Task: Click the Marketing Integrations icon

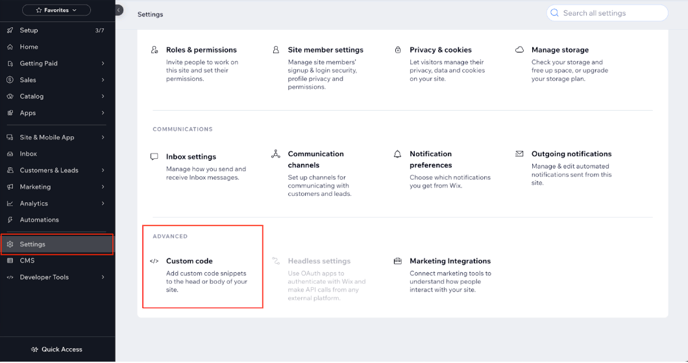Action: pyautogui.click(x=398, y=261)
